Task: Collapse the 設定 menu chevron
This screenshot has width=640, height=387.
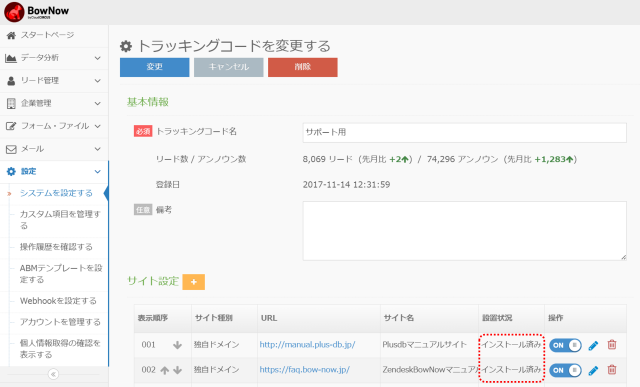Action: 98,171
